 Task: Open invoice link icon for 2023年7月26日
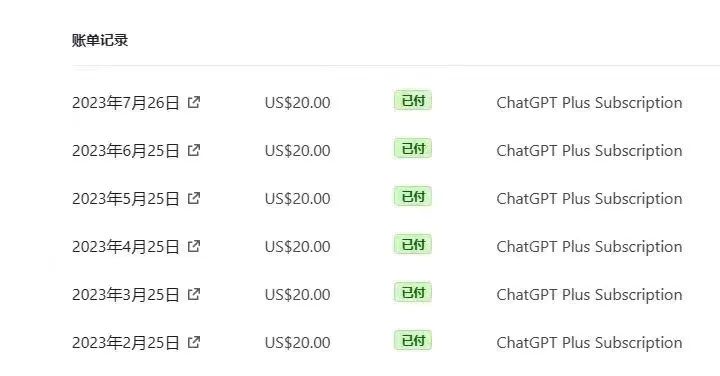coord(194,102)
